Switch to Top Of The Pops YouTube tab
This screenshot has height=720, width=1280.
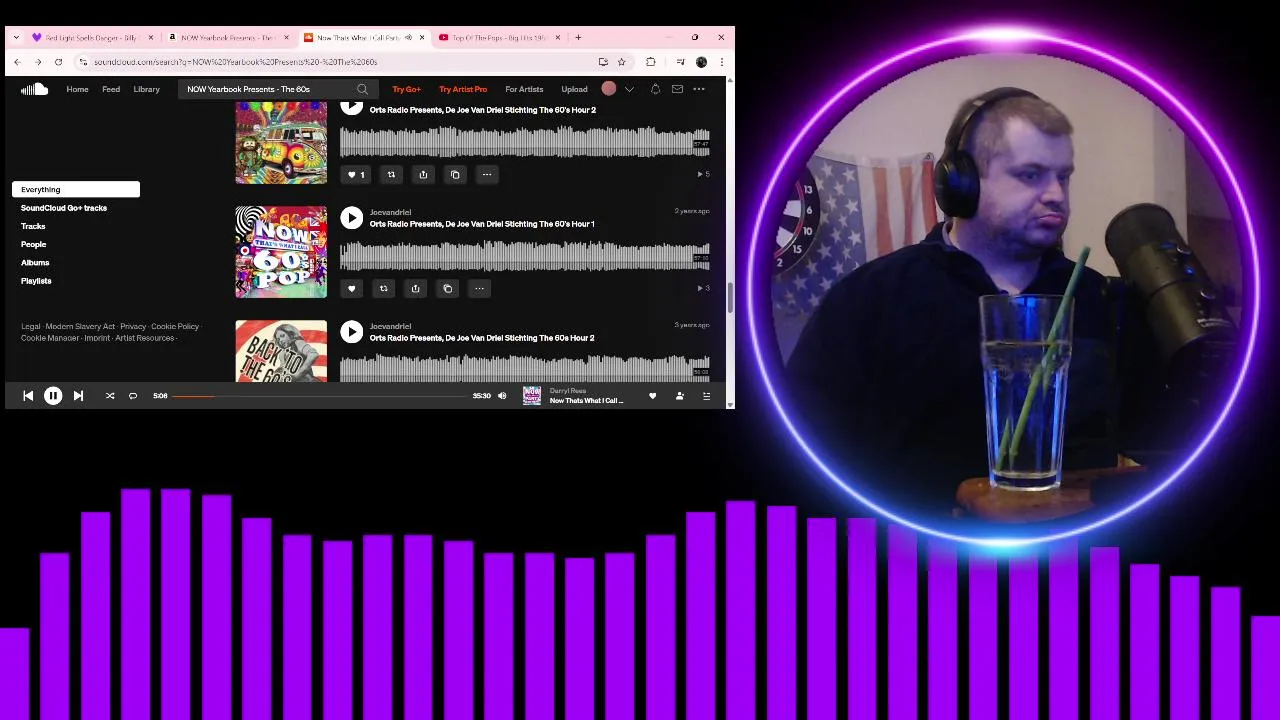click(499, 37)
